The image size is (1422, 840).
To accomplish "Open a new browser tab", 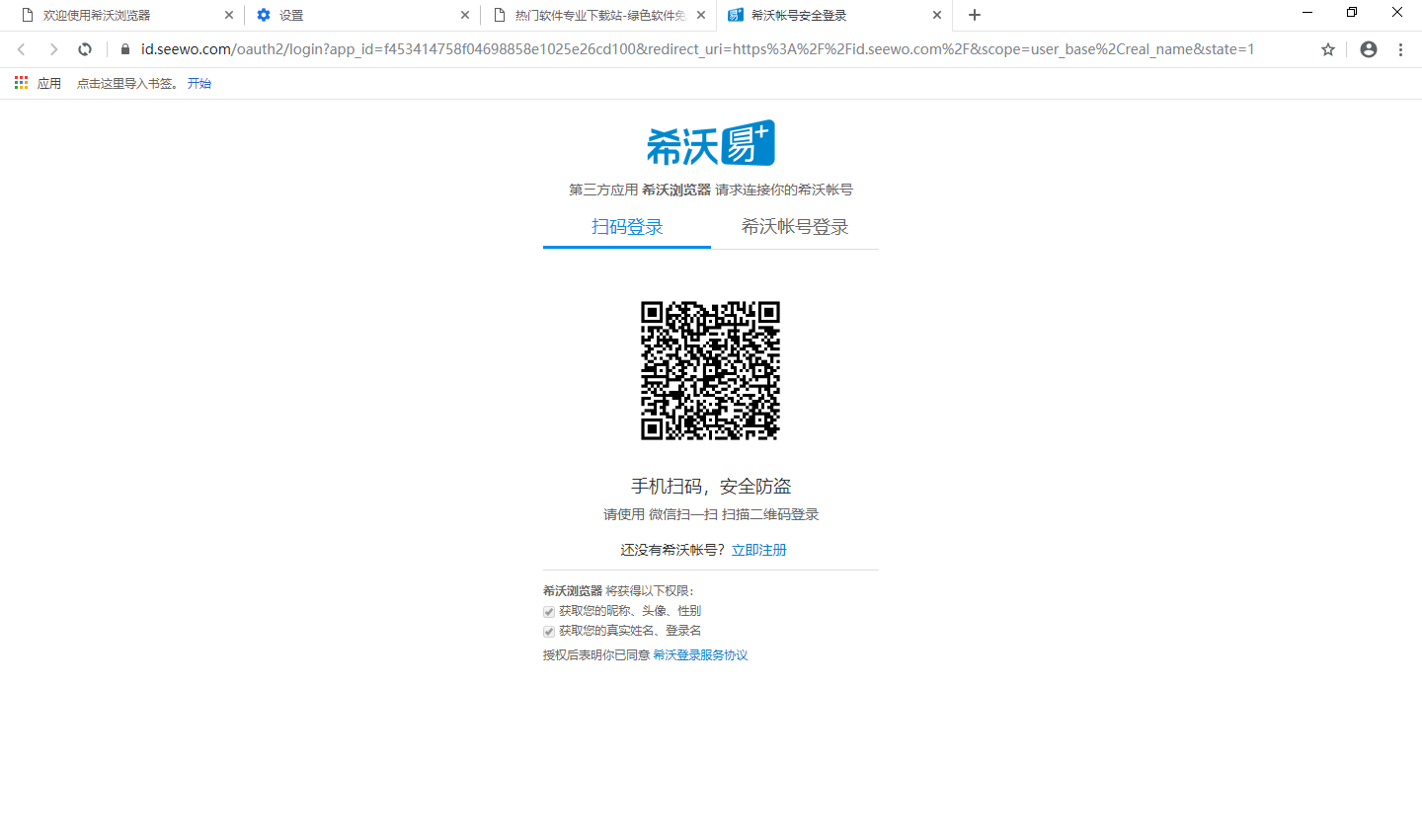I will 975,15.
